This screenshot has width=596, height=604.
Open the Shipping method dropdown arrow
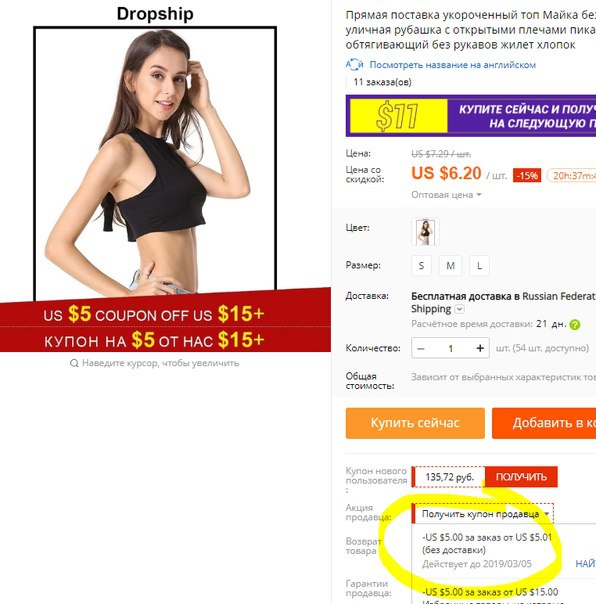(x=460, y=309)
